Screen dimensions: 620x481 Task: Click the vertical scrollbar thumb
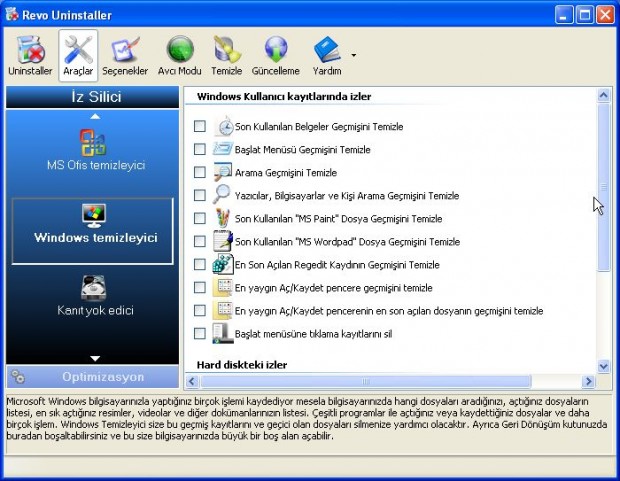(603, 187)
